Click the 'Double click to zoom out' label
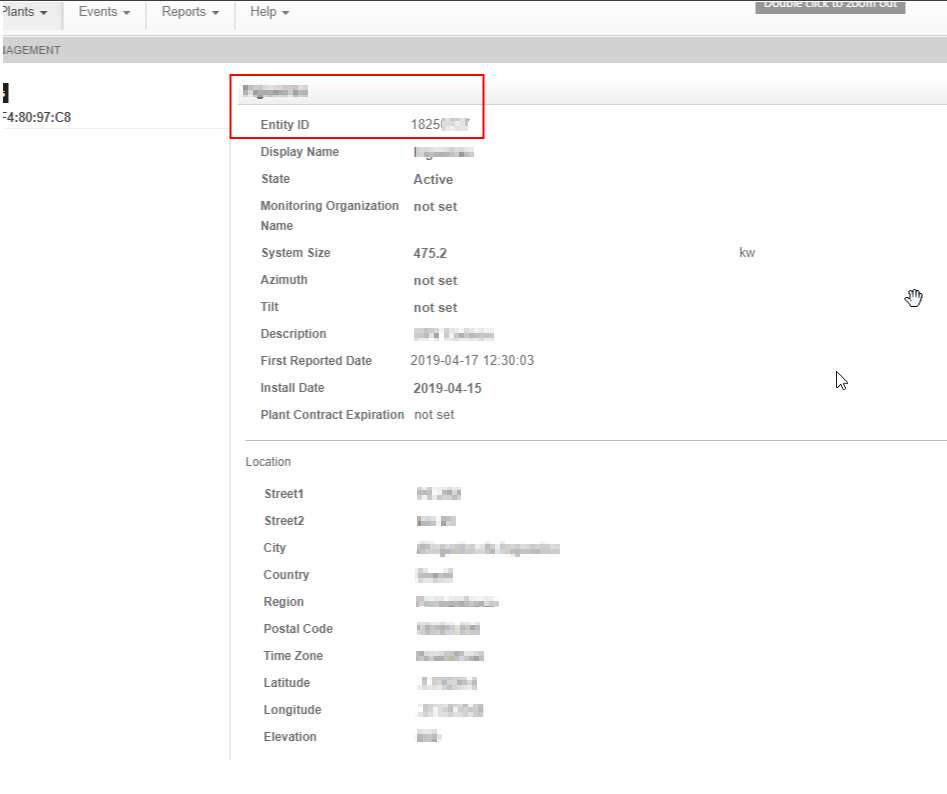947x794 pixels. point(830,5)
